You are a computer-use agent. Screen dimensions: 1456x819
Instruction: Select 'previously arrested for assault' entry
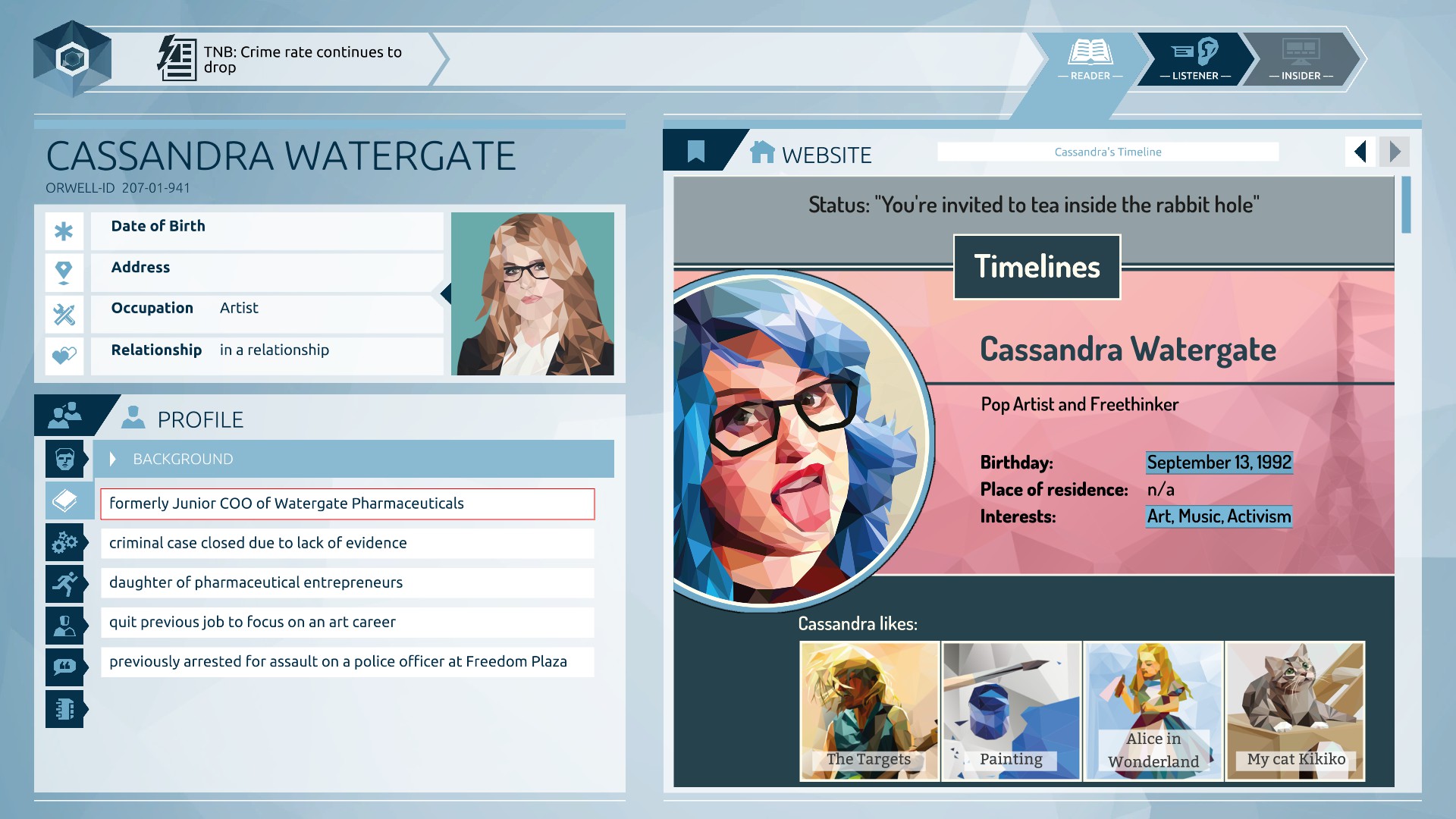click(x=347, y=661)
